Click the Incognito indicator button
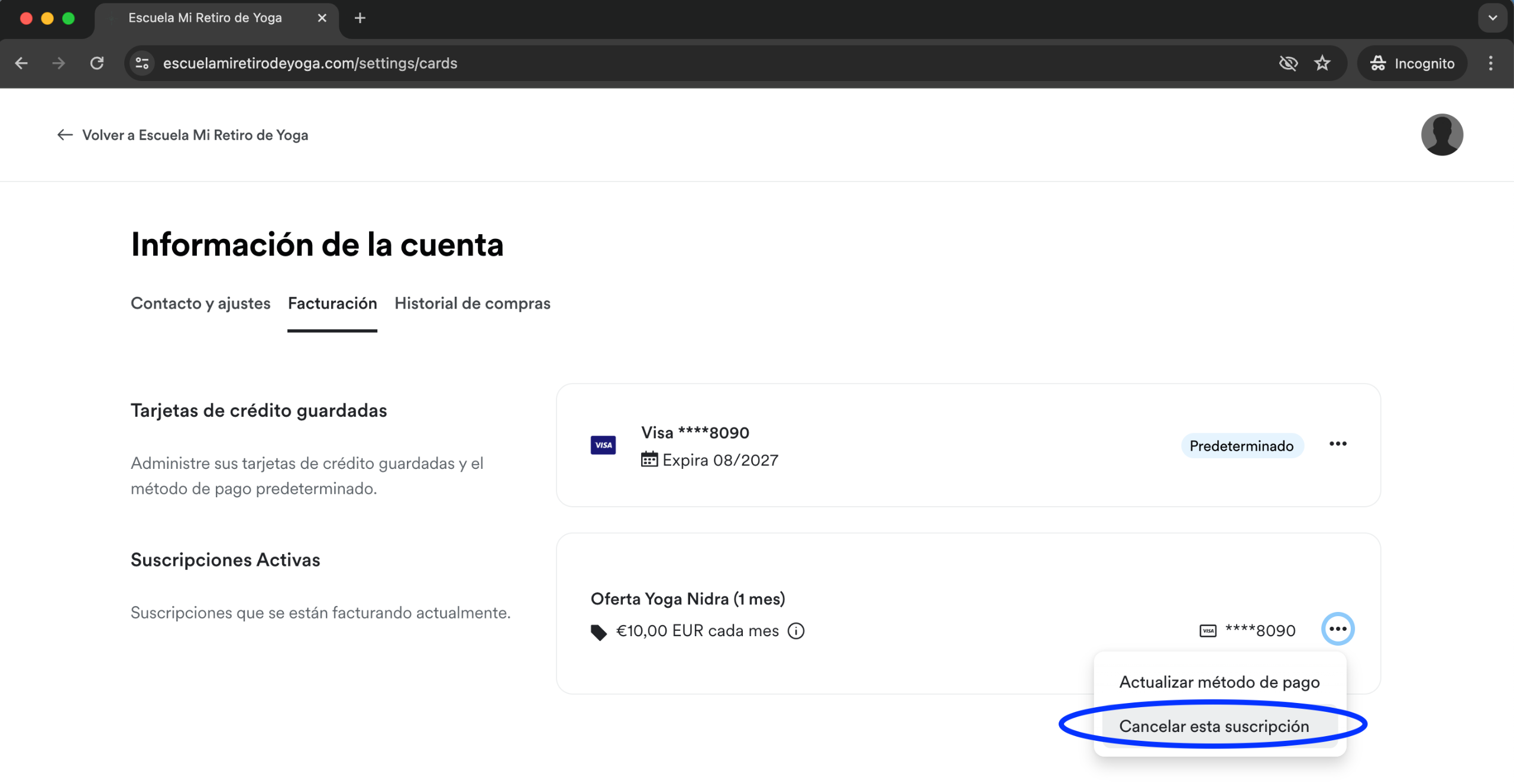The image size is (1514, 784). coord(1412,63)
